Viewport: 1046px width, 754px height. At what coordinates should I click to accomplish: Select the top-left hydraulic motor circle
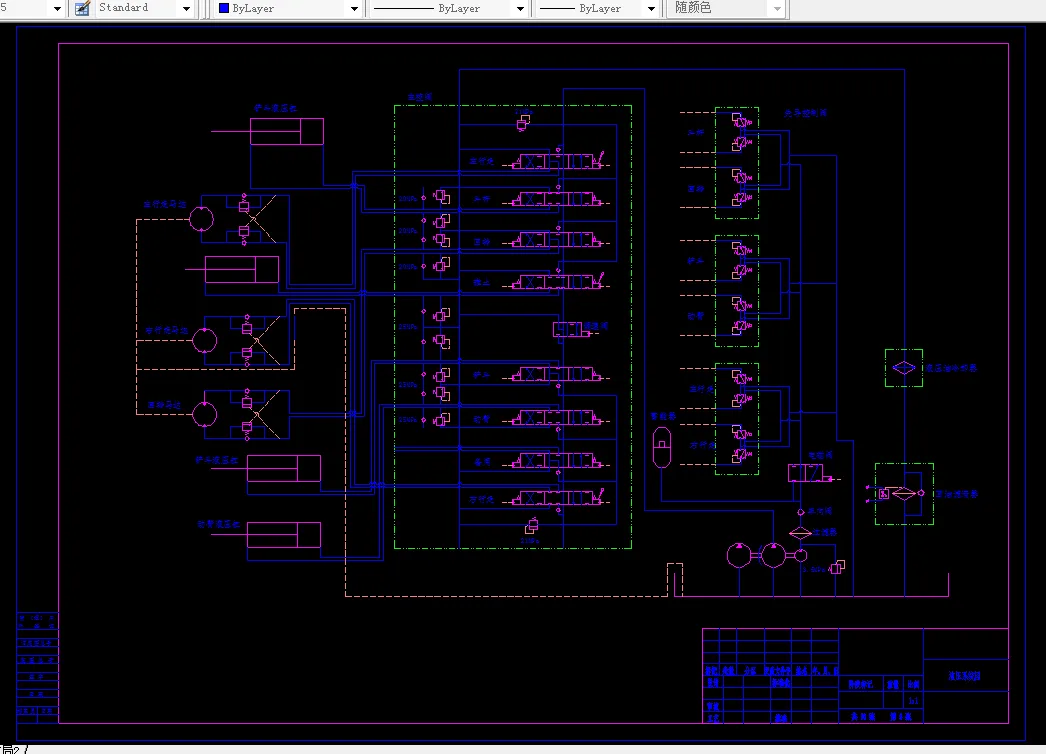[201, 219]
